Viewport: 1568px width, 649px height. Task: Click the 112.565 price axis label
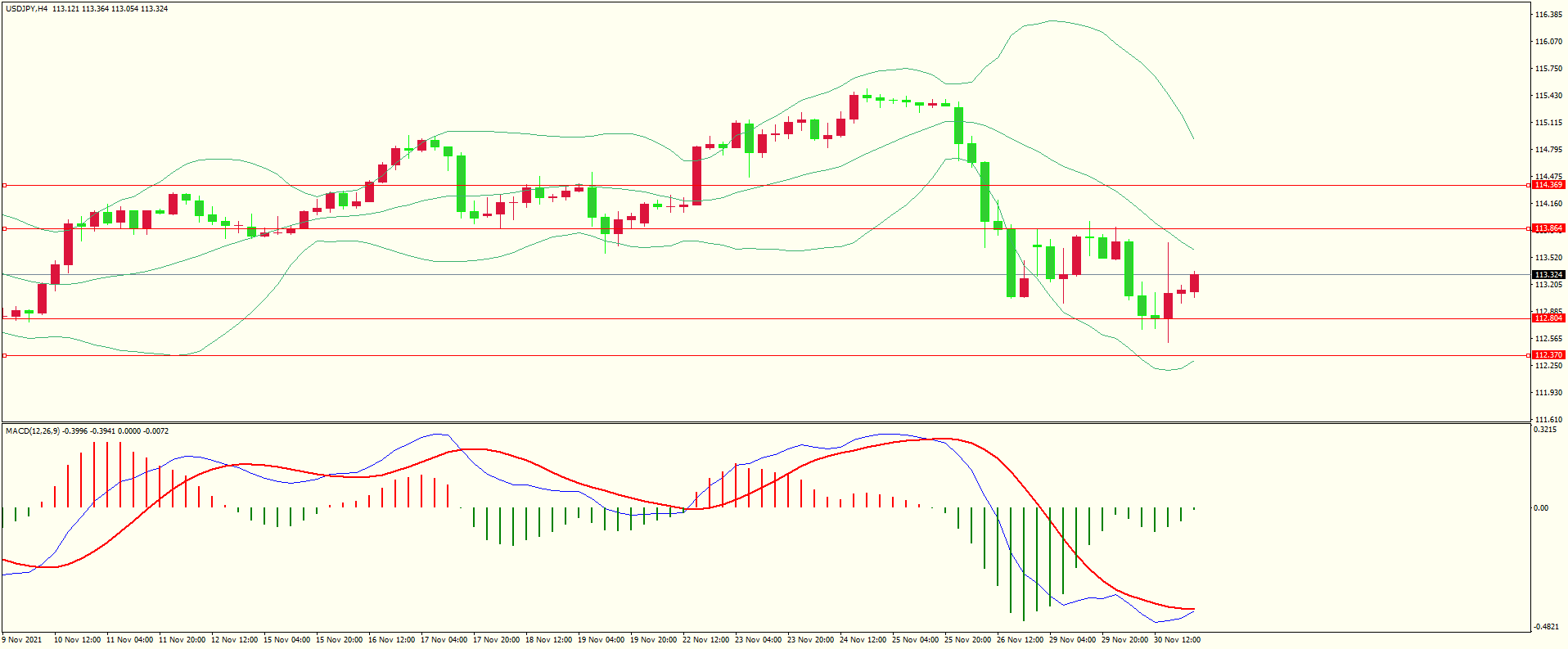tap(1548, 339)
